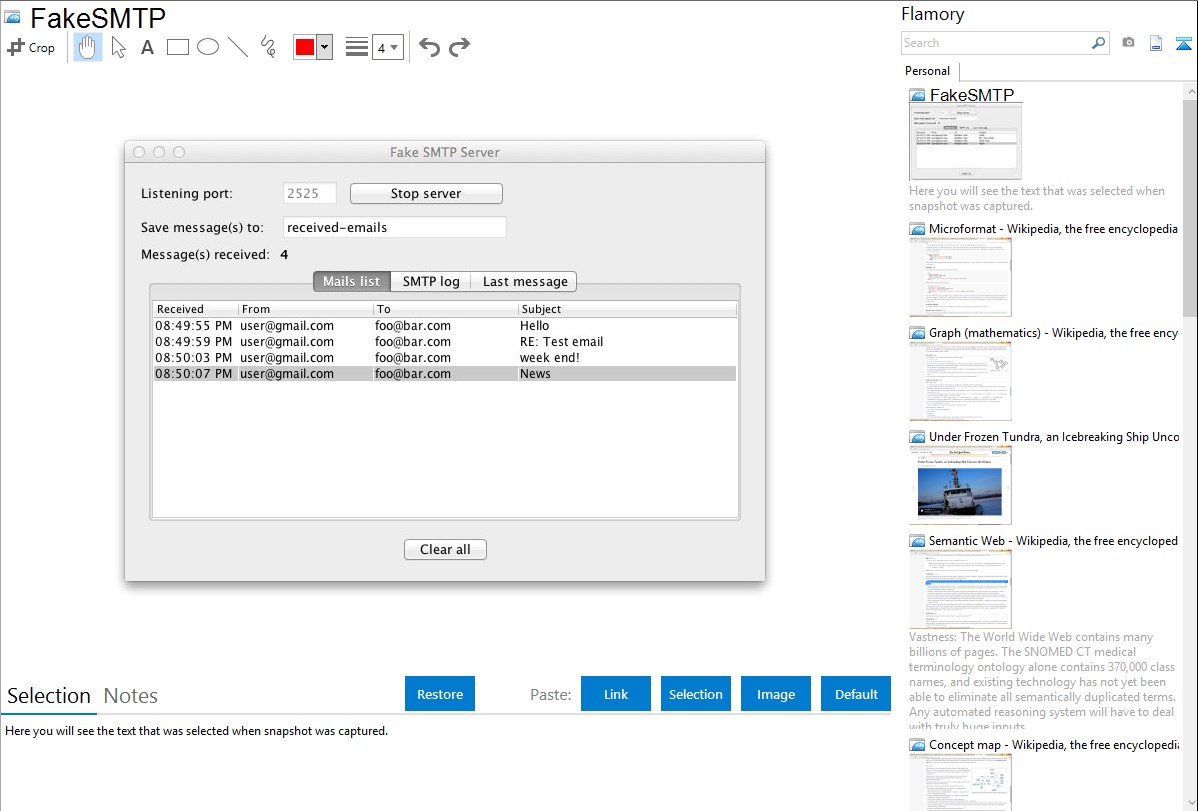This screenshot has width=1198, height=811.
Task: Click the Listening port field showing 2525
Action: tap(309, 193)
